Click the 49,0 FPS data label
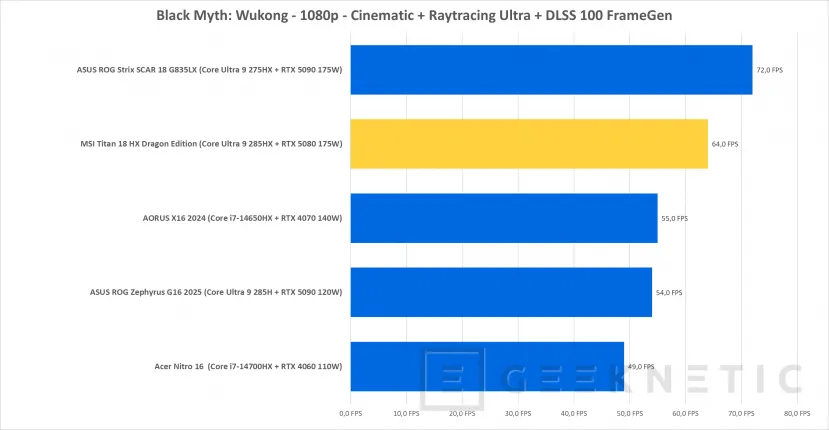The width and height of the screenshot is (829, 430). coord(641,367)
